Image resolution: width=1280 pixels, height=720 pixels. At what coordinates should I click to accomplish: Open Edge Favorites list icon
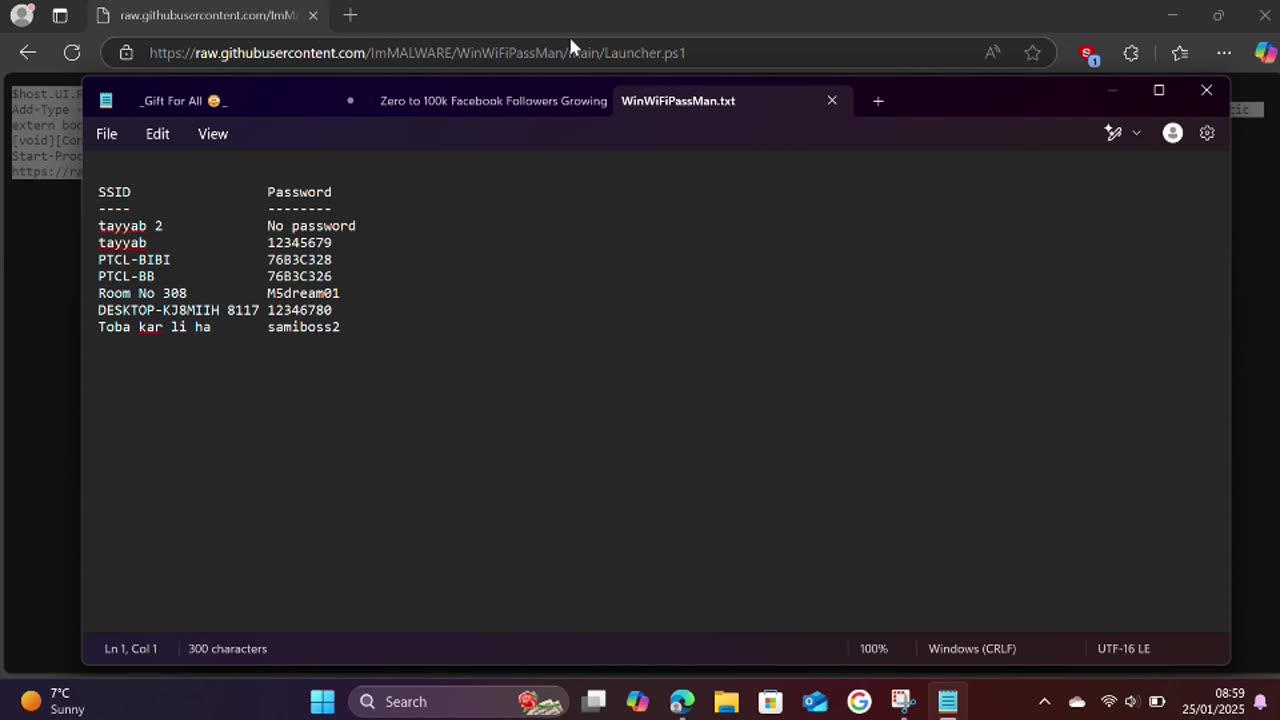point(1180,53)
